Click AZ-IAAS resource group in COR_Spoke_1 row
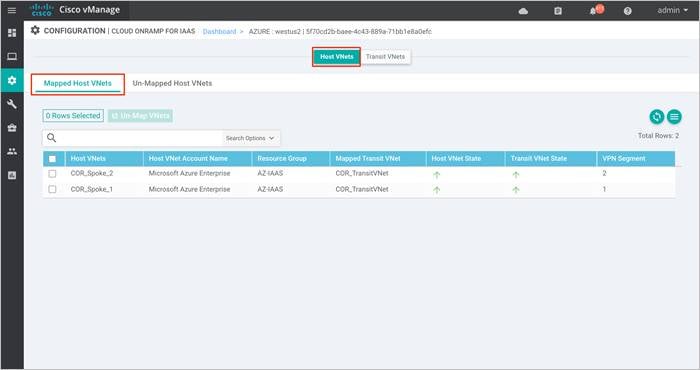 click(270, 189)
